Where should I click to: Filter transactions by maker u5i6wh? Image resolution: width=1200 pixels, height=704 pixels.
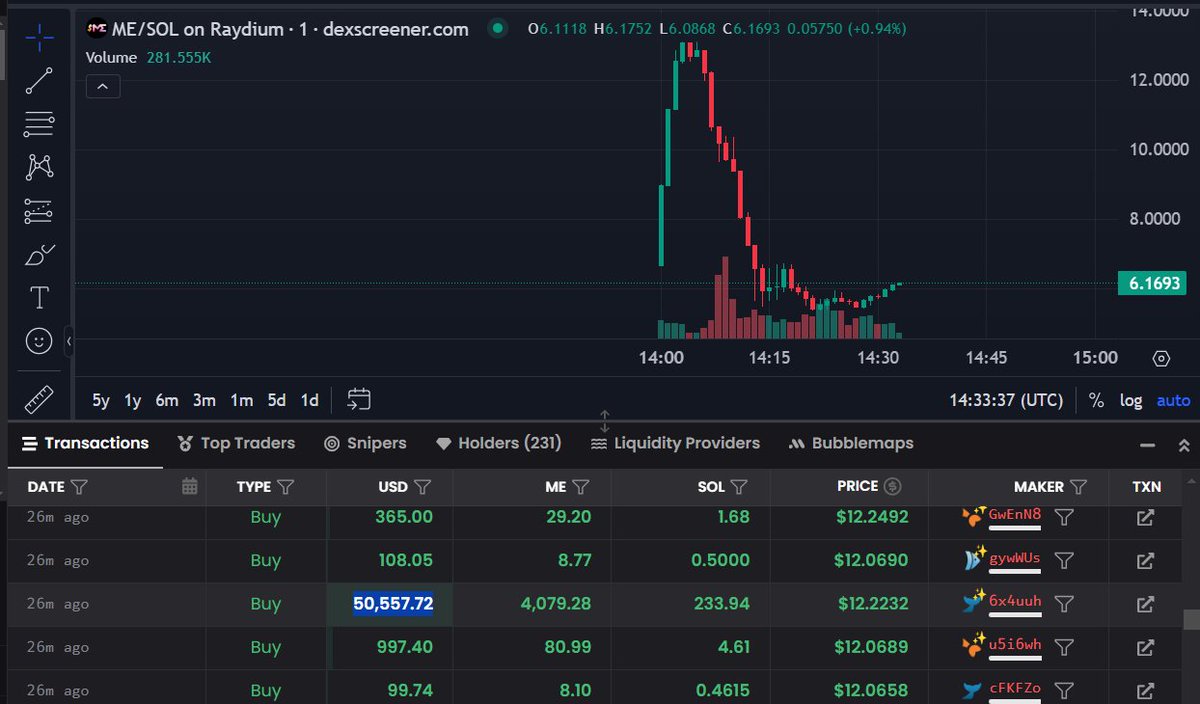click(1065, 647)
